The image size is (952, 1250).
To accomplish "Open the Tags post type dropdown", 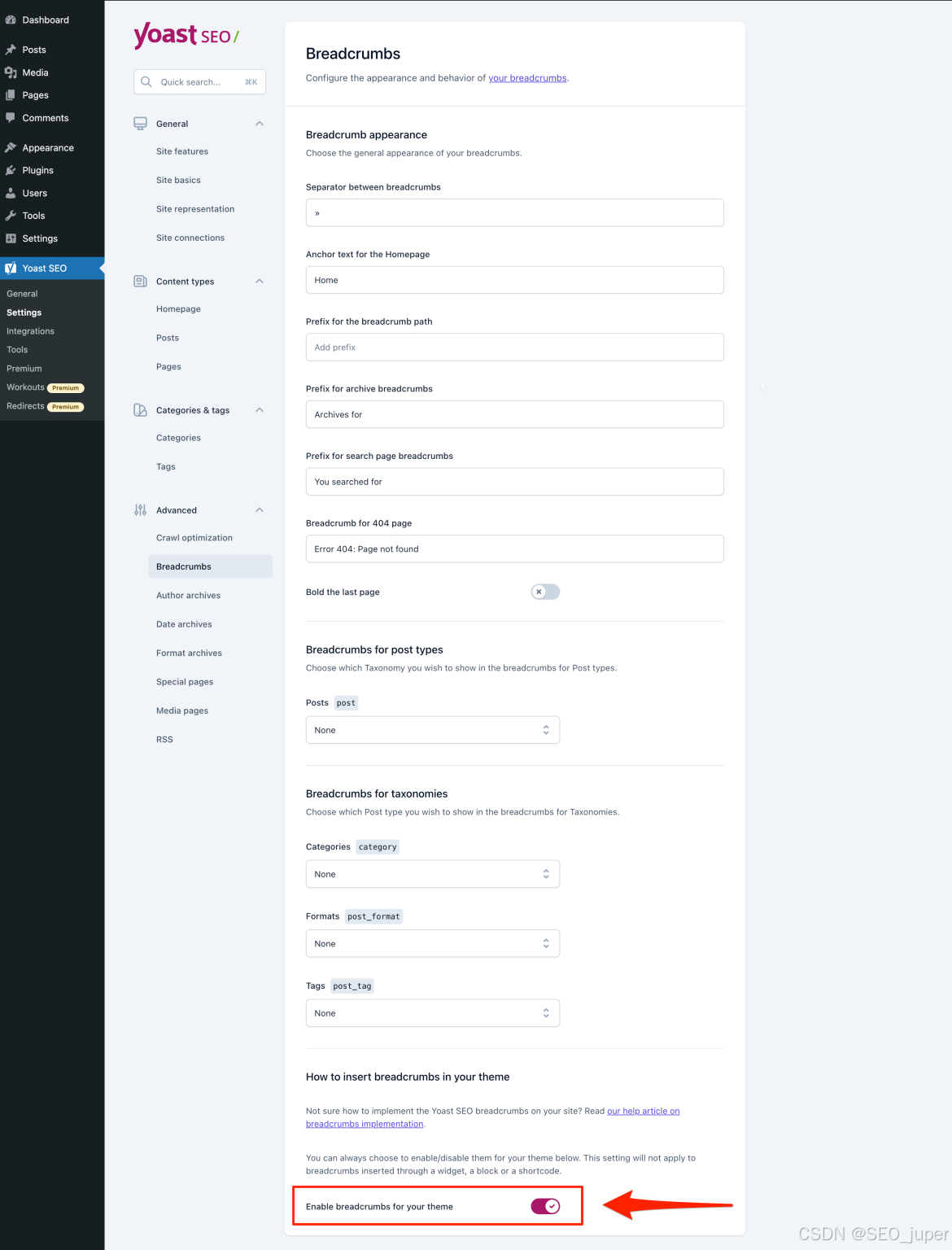I will pyautogui.click(x=433, y=1013).
